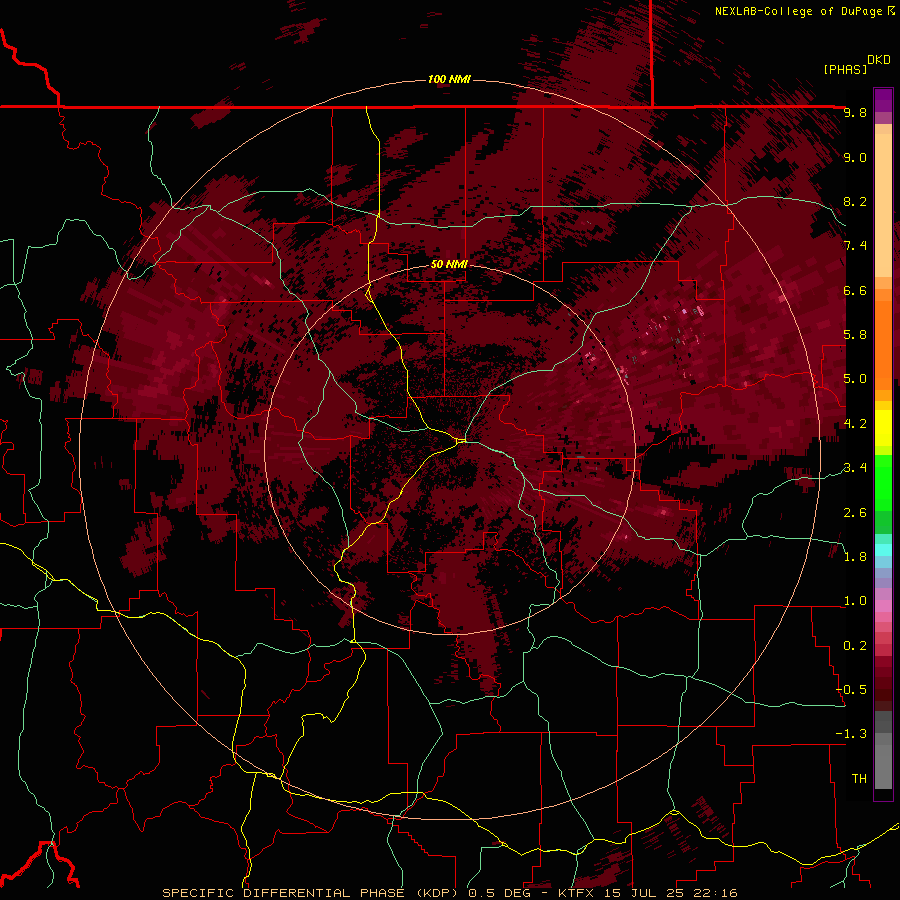Image resolution: width=900 pixels, height=900 pixels.
Task: Click the 1.8 value on the color scale
Action: 855,557
